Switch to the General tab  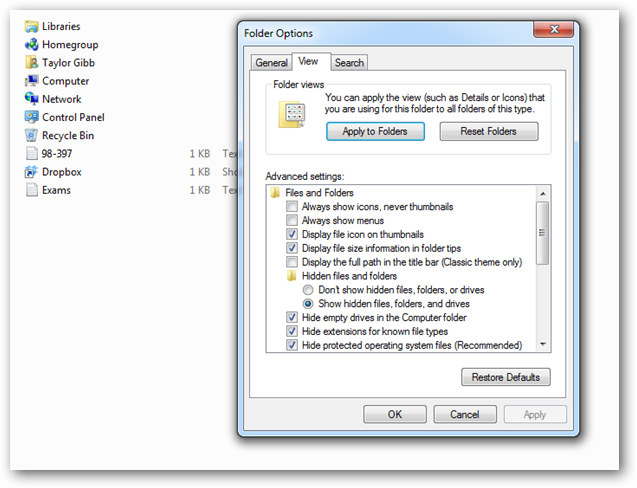pyautogui.click(x=271, y=63)
